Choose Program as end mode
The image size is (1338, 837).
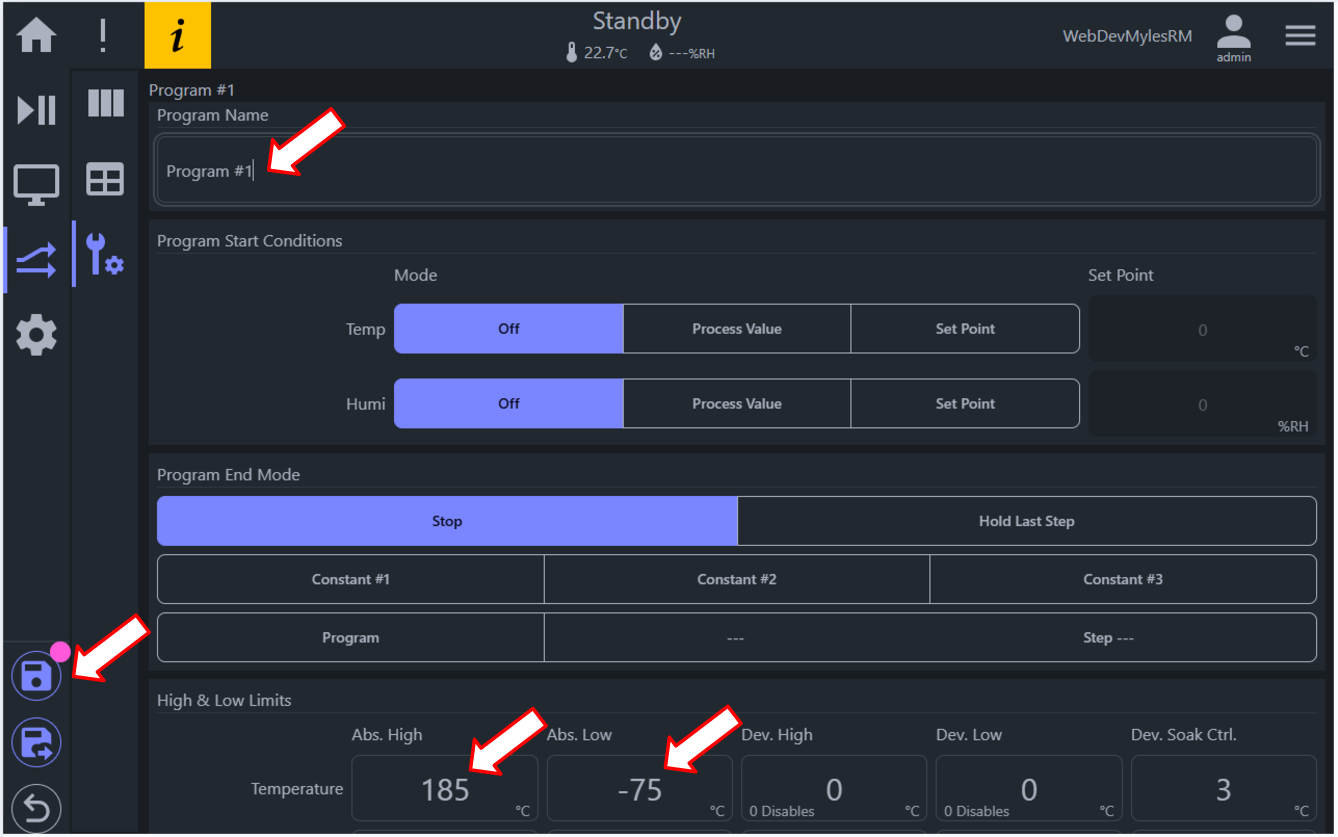click(x=351, y=638)
